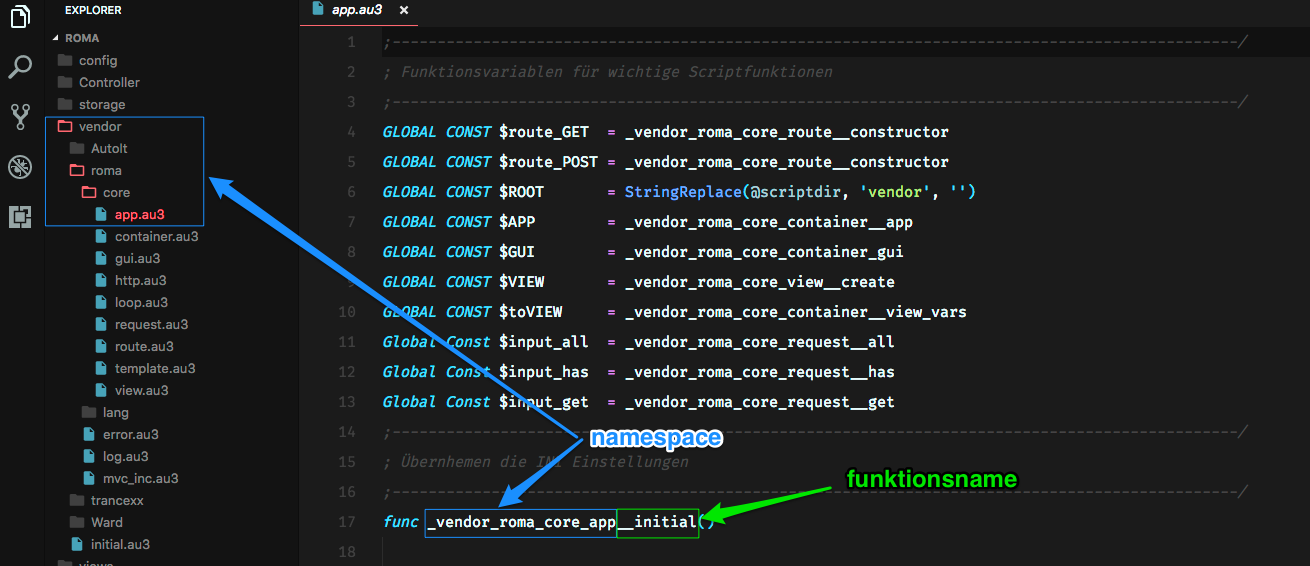
Task: Open the Extensions icon in activity bar
Action: click(x=20, y=216)
